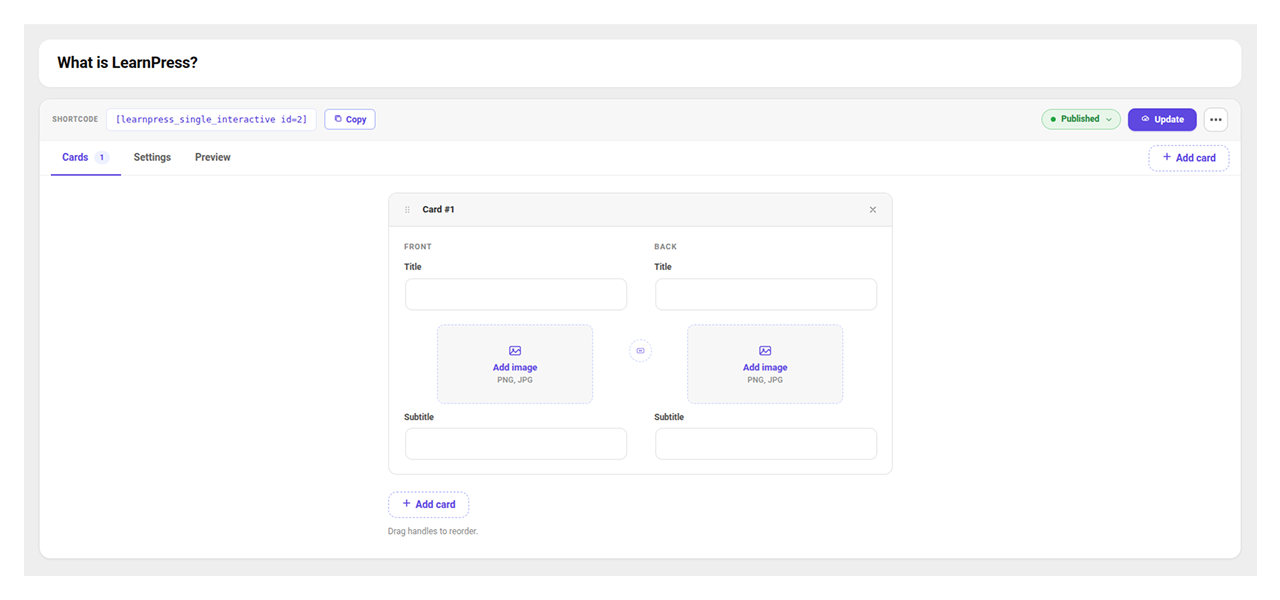Copy the shortcode with Copy button

coord(350,119)
